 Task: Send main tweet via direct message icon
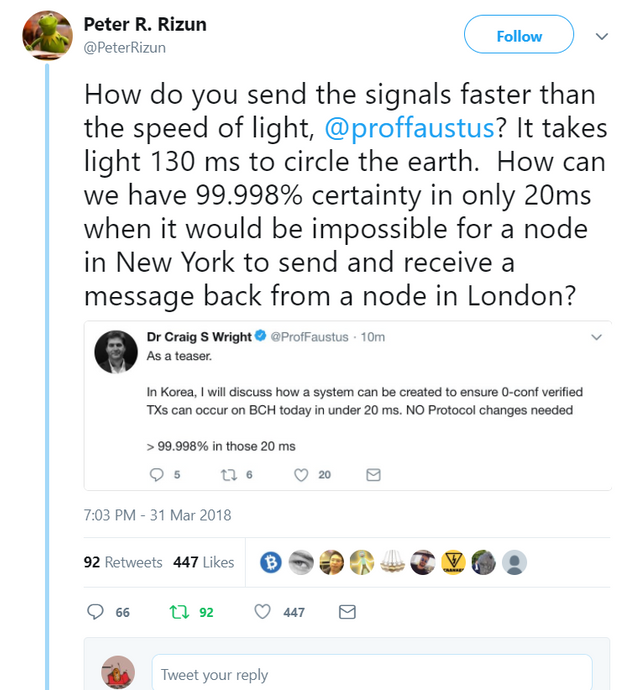tap(348, 612)
